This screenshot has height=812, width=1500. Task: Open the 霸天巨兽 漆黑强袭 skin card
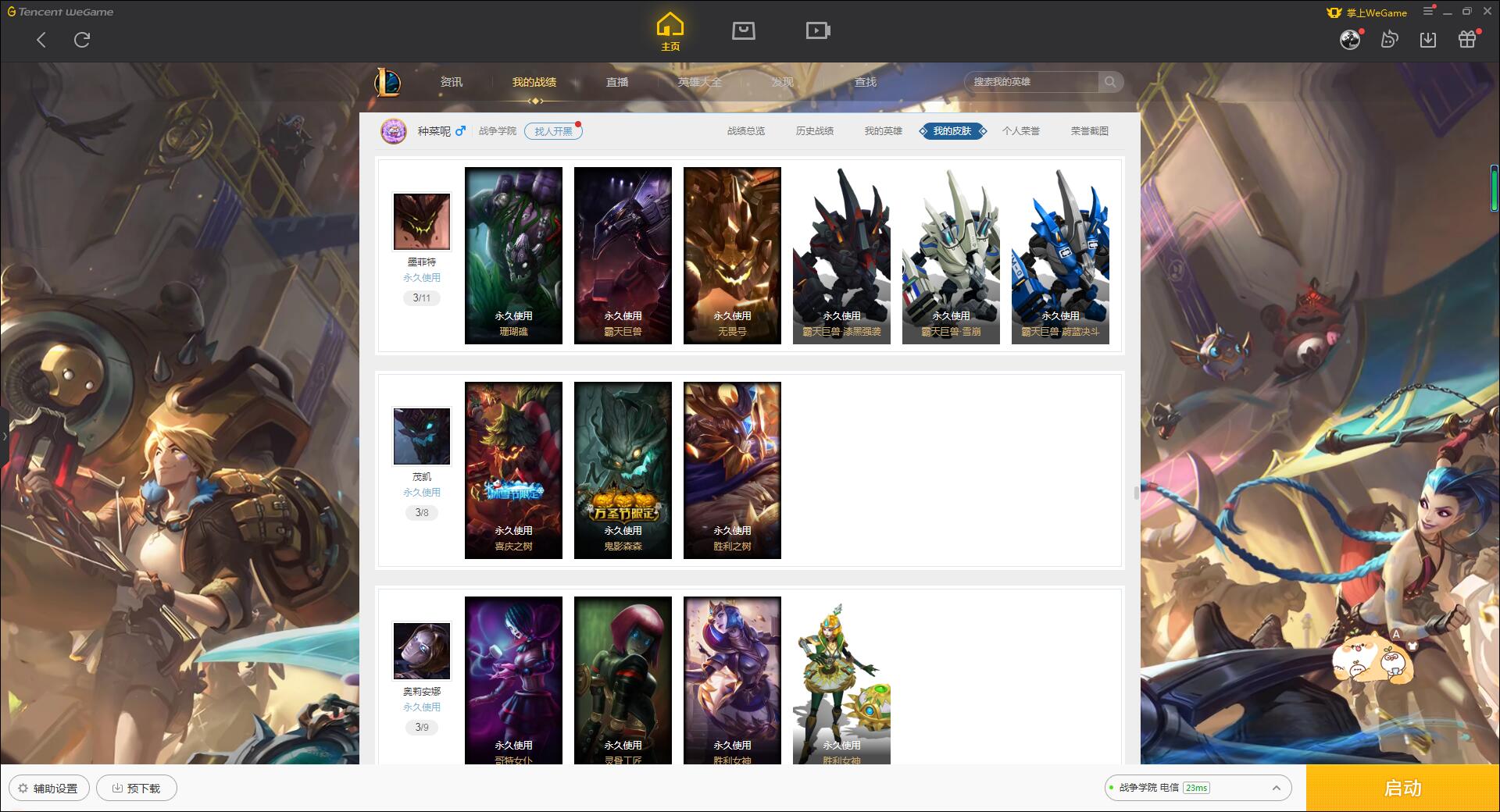pyautogui.click(x=841, y=255)
